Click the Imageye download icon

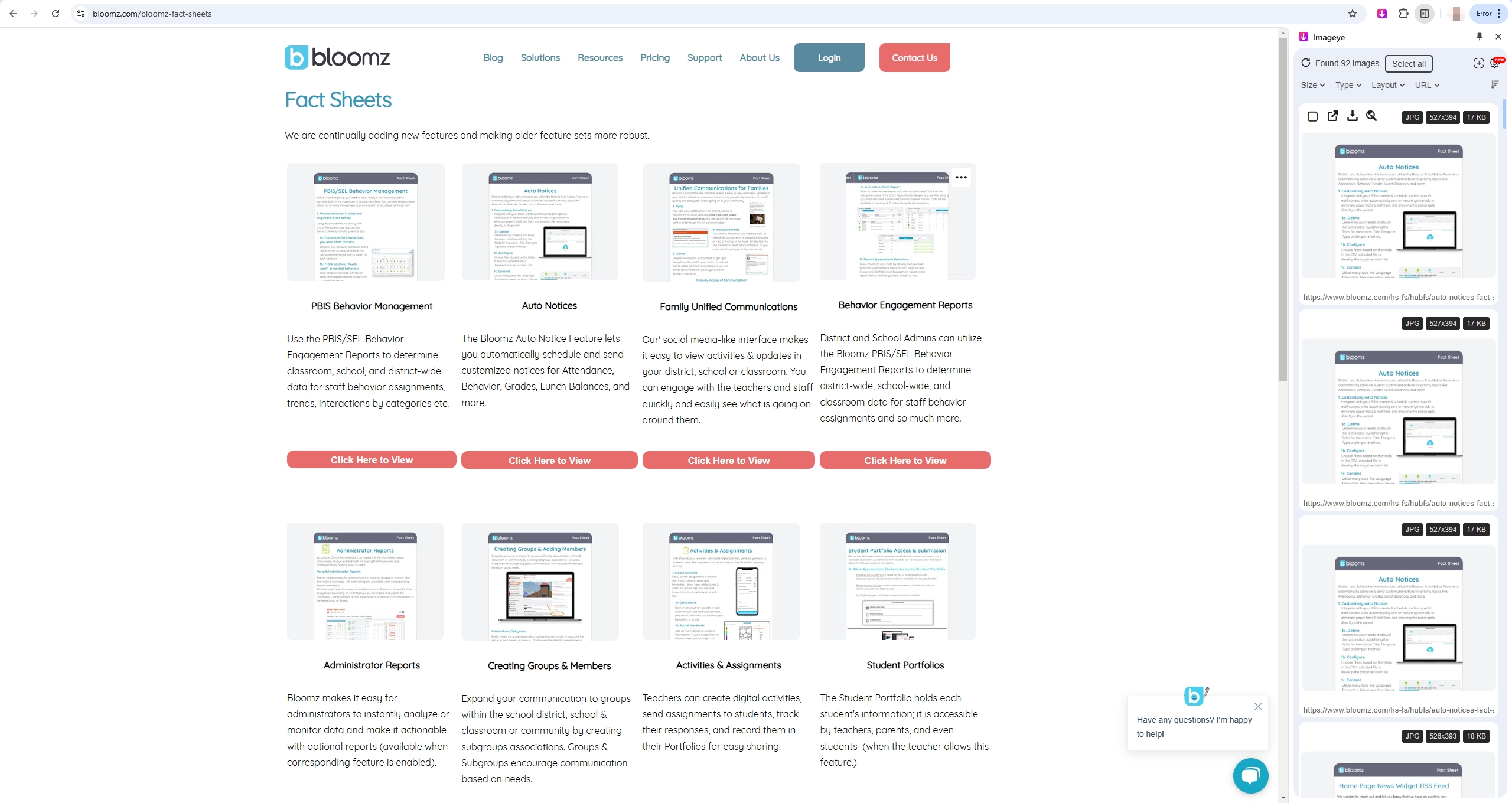(x=1352, y=116)
